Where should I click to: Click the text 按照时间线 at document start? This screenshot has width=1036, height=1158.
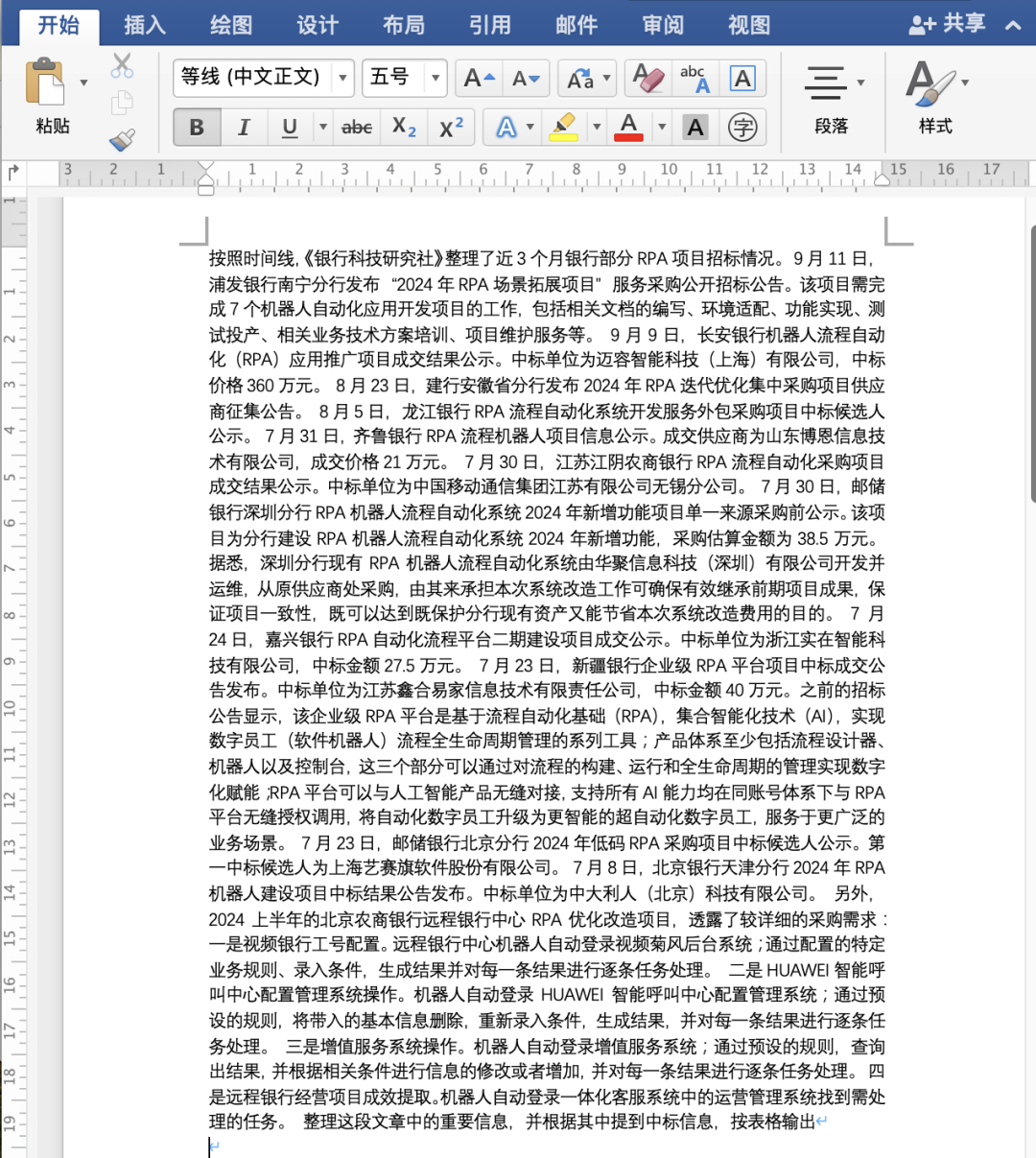click(252, 258)
